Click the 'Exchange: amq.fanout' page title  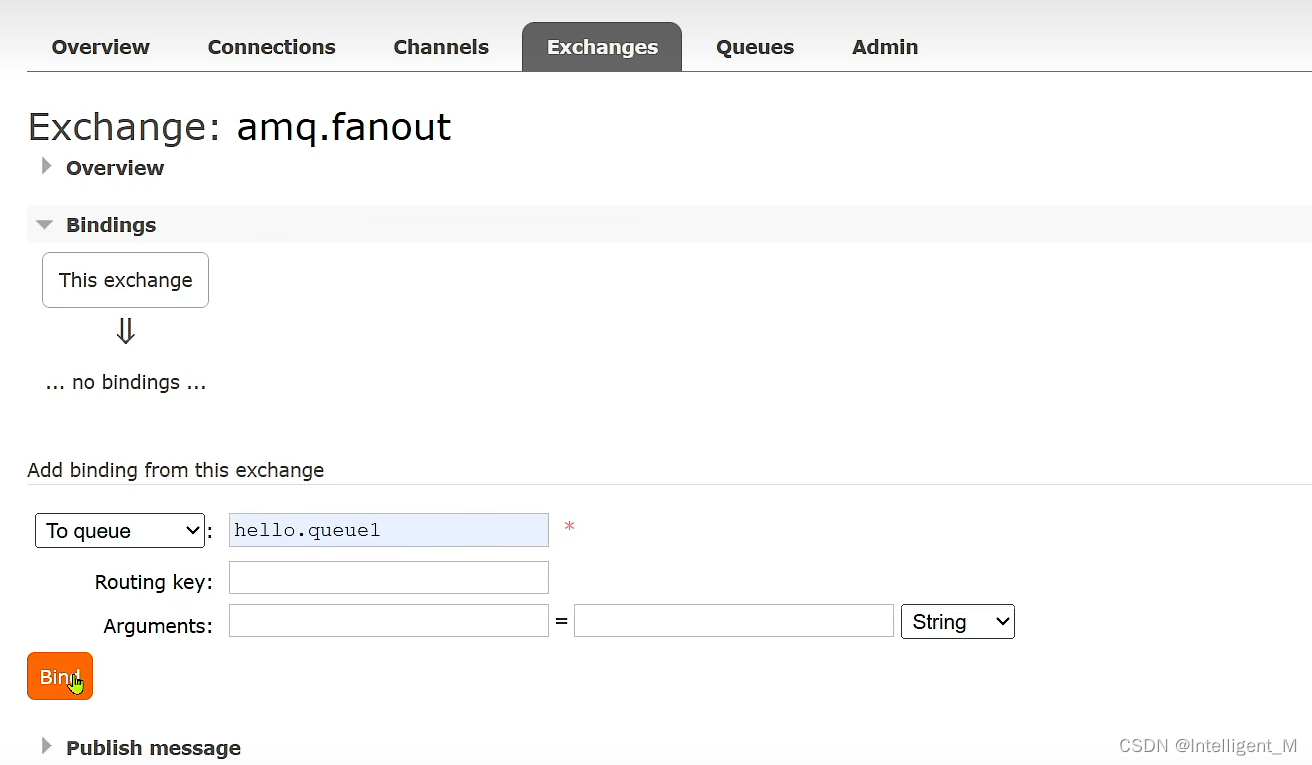239,127
